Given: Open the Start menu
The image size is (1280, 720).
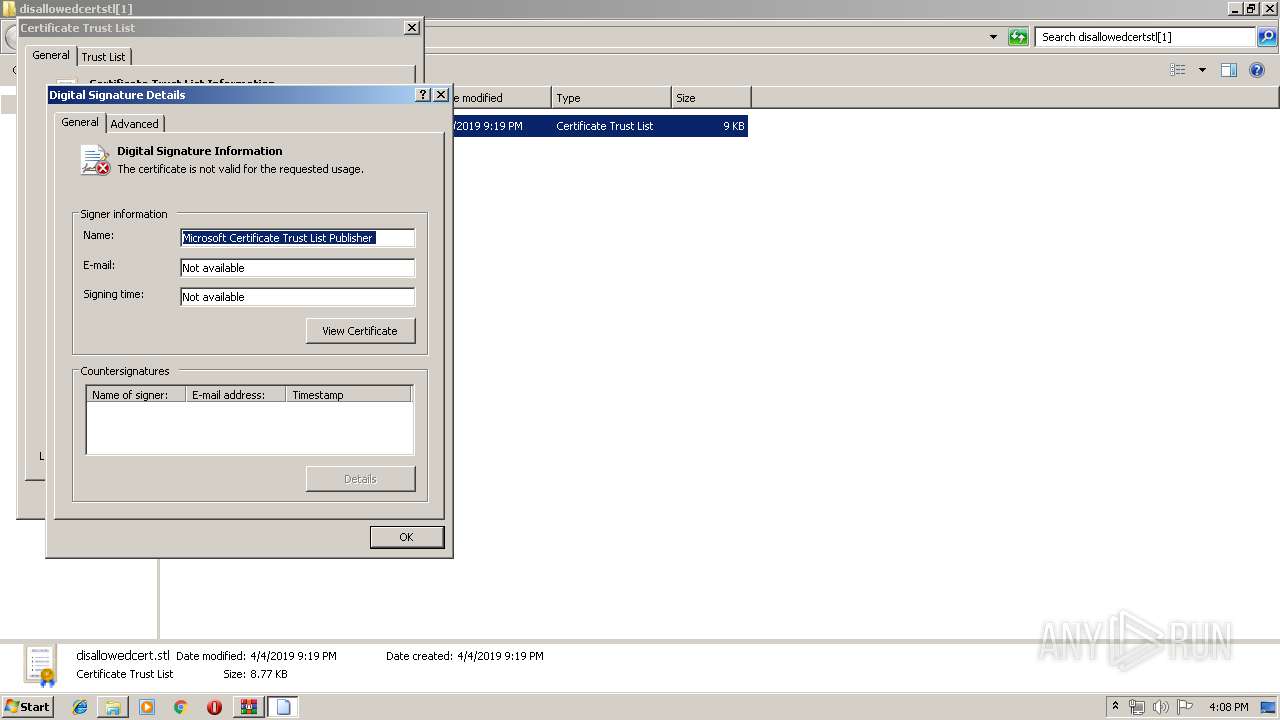Looking at the screenshot, I should 27,706.
